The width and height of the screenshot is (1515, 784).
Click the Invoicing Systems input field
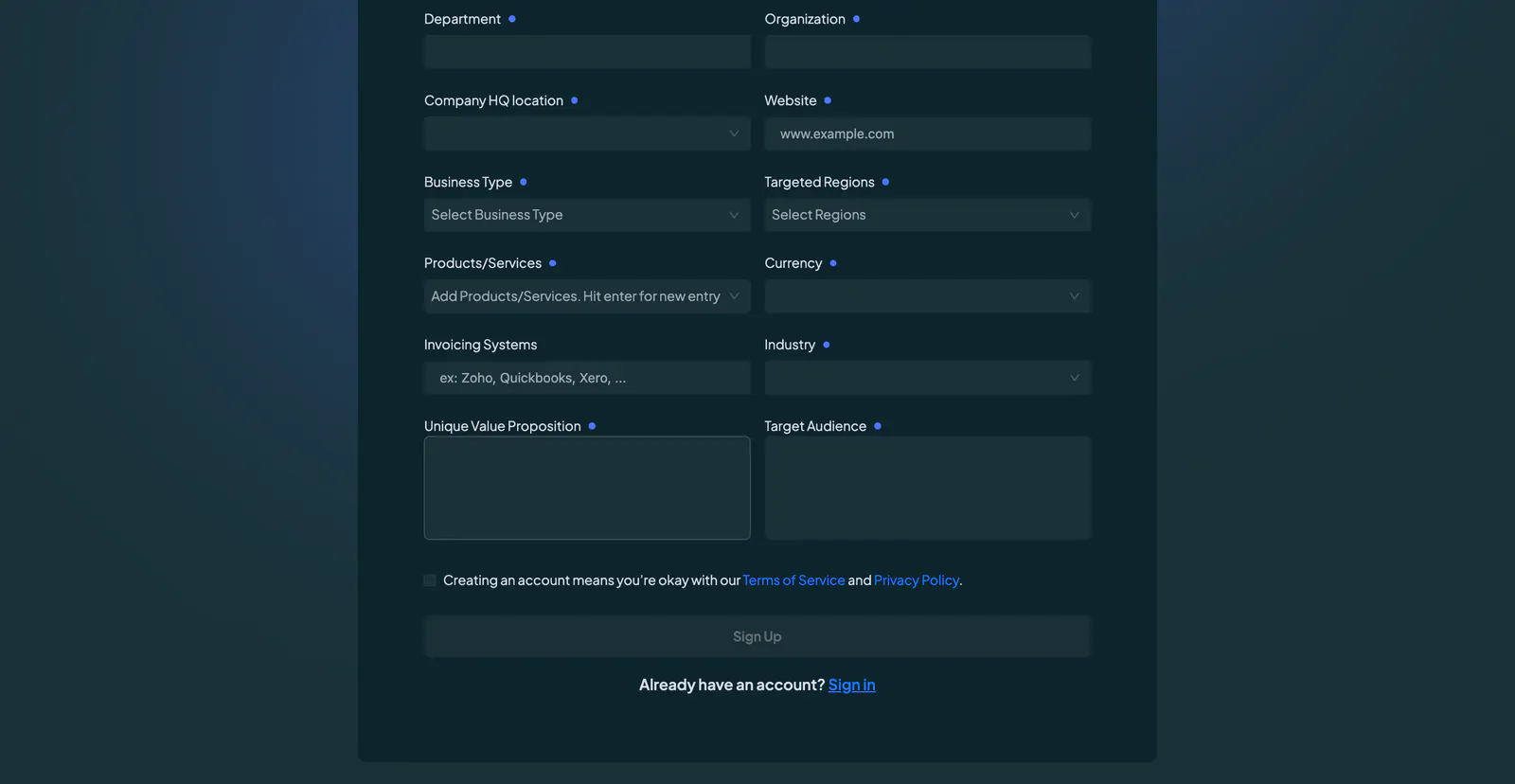(587, 378)
